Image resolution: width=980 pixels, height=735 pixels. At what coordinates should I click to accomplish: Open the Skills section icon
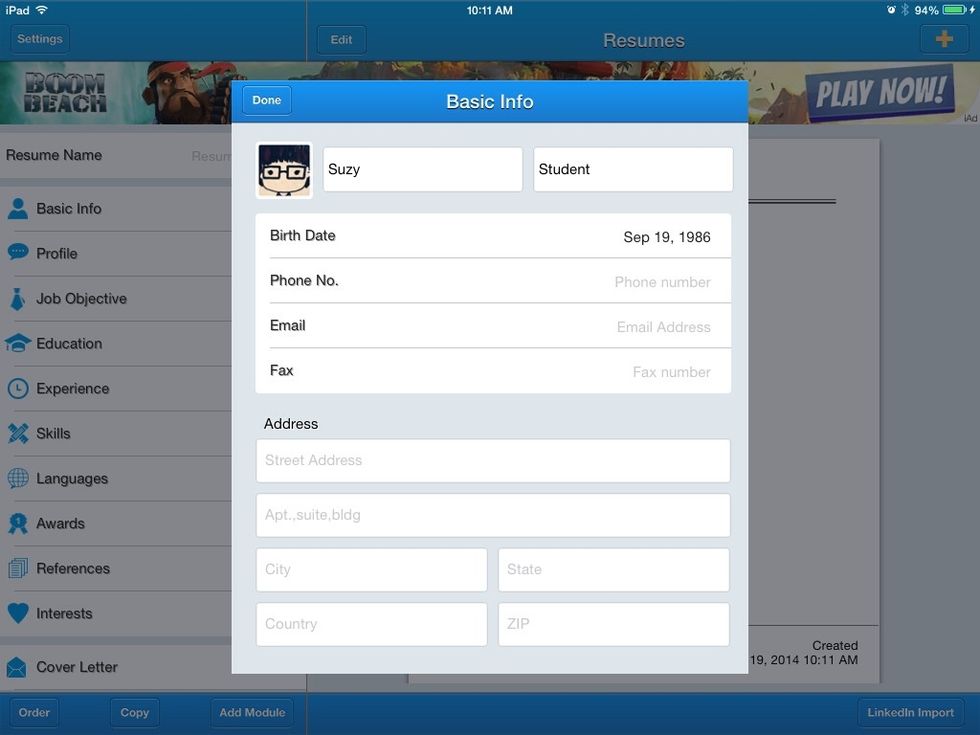point(20,433)
